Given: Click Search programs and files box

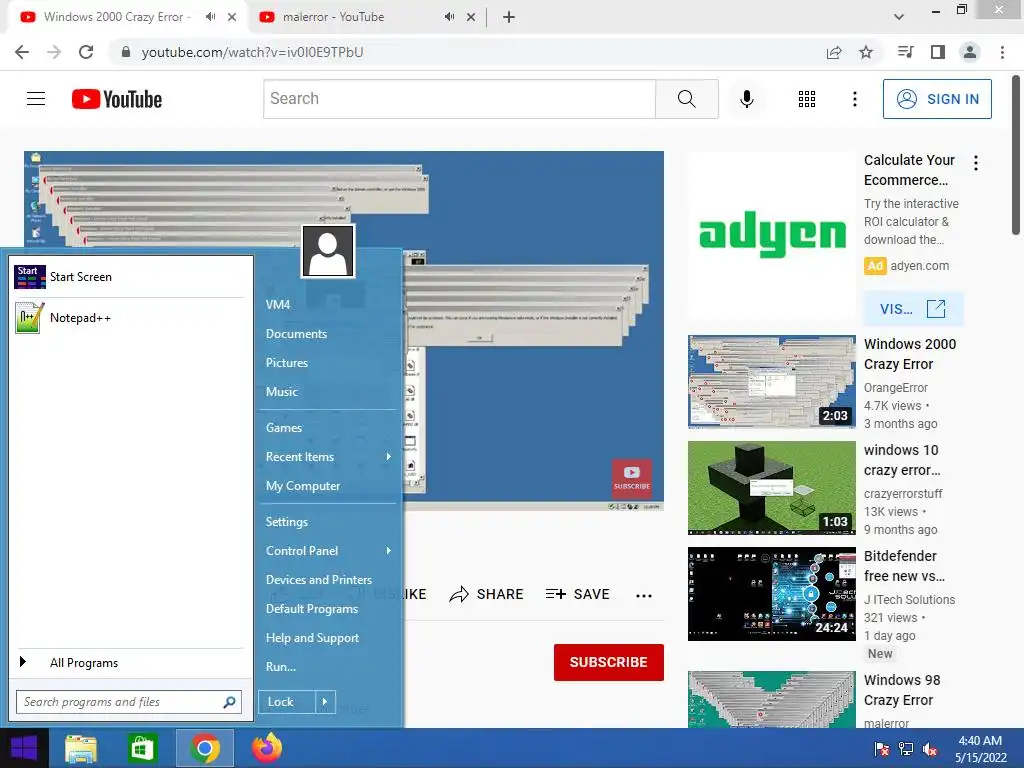Looking at the screenshot, I should (x=129, y=702).
